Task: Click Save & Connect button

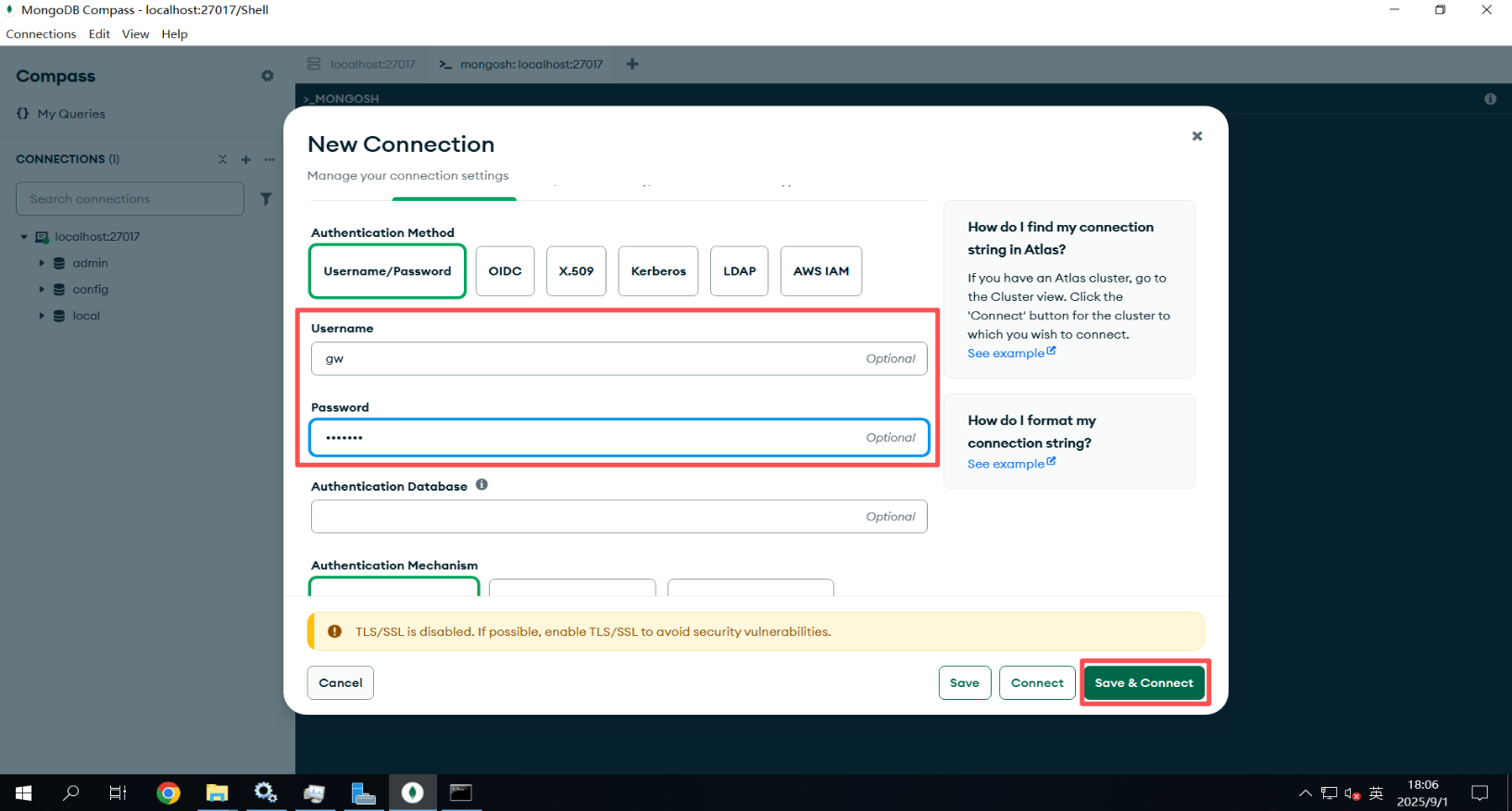Action: coord(1144,683)
